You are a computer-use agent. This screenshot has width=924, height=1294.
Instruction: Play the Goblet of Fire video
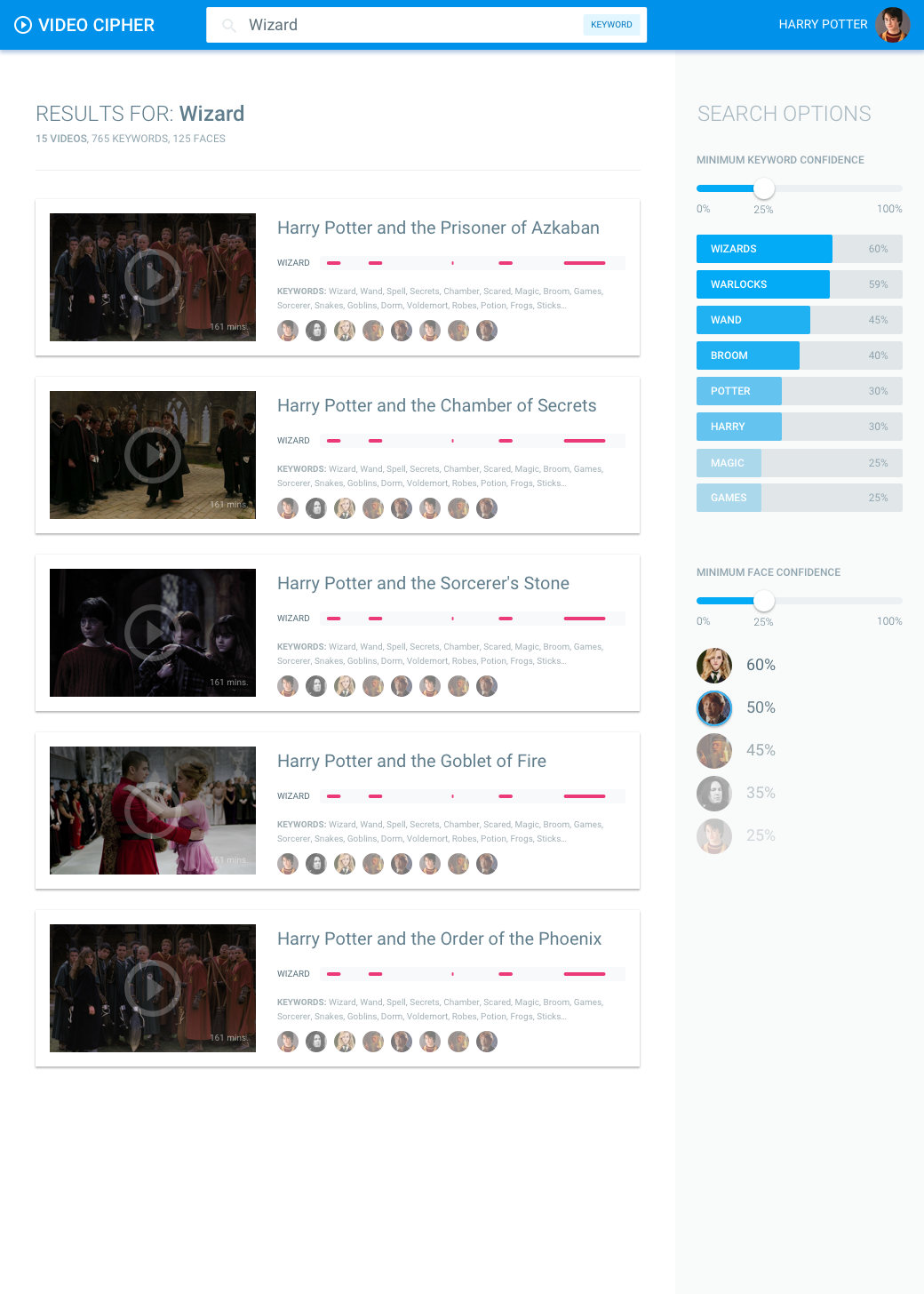153,811
